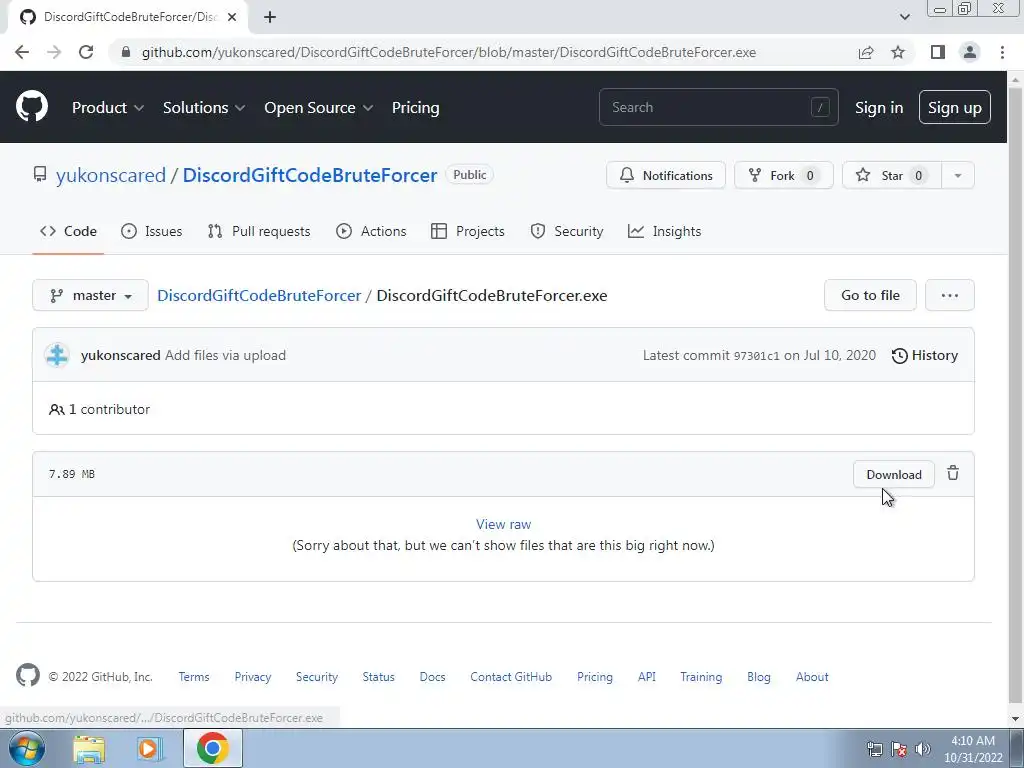The image size is (1024, 768).
Task: Open the file History link
Action: pyautogui.click(x=925, y=355)
